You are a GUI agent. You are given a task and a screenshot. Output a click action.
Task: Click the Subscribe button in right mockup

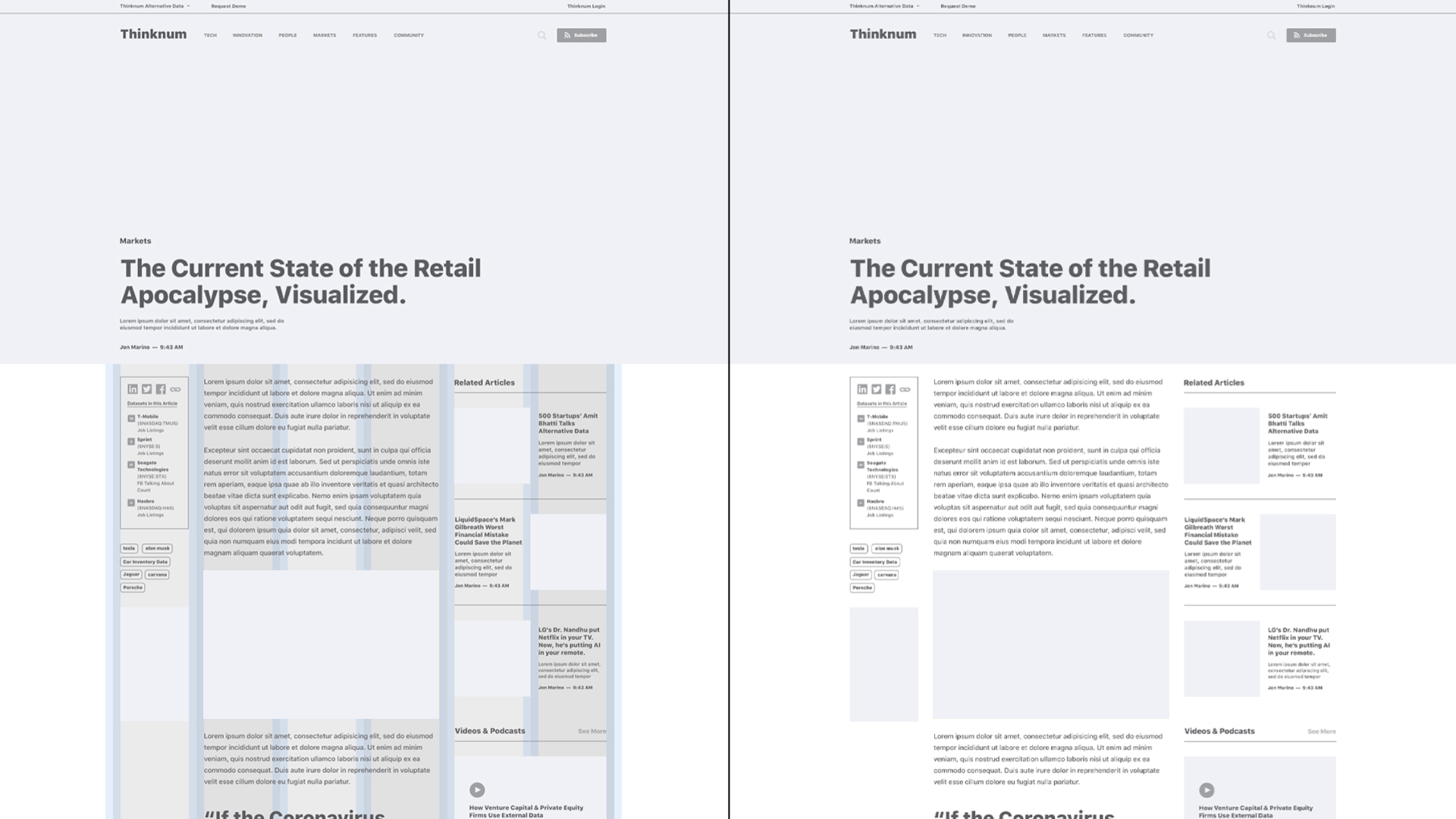tap(1311, 35)
